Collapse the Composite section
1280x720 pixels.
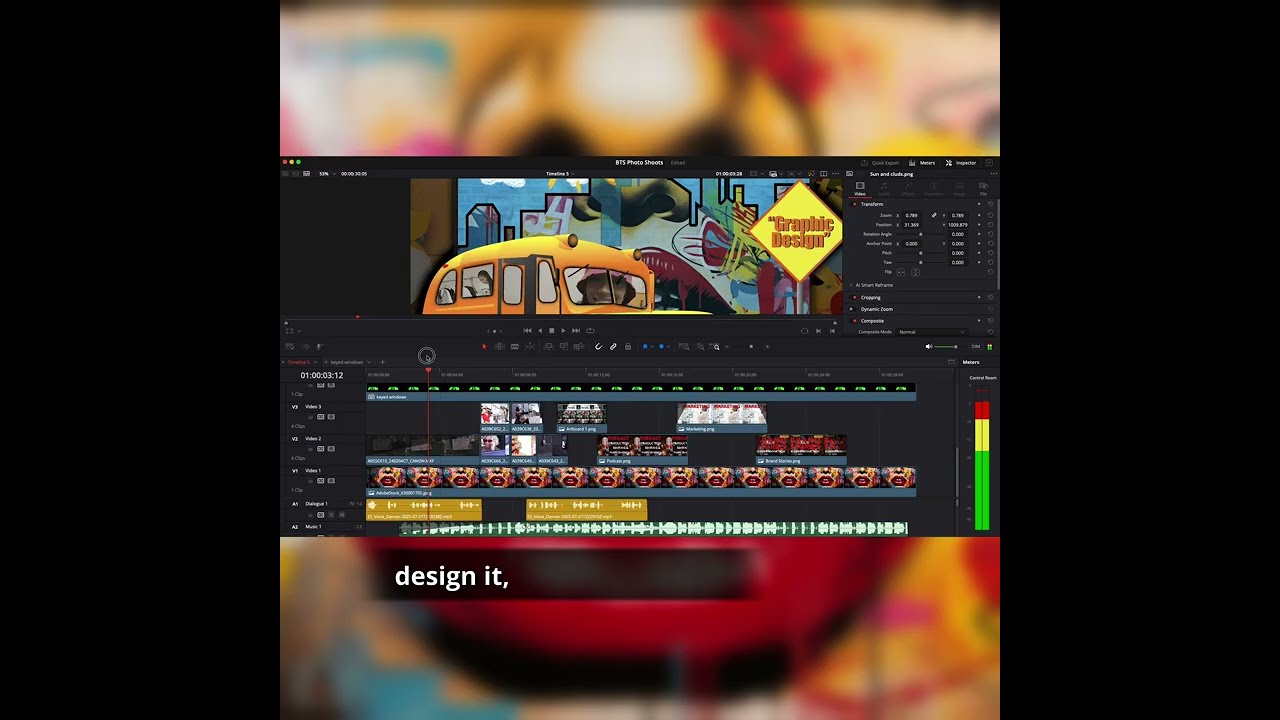pyautogui.click(x=872, y=321)
